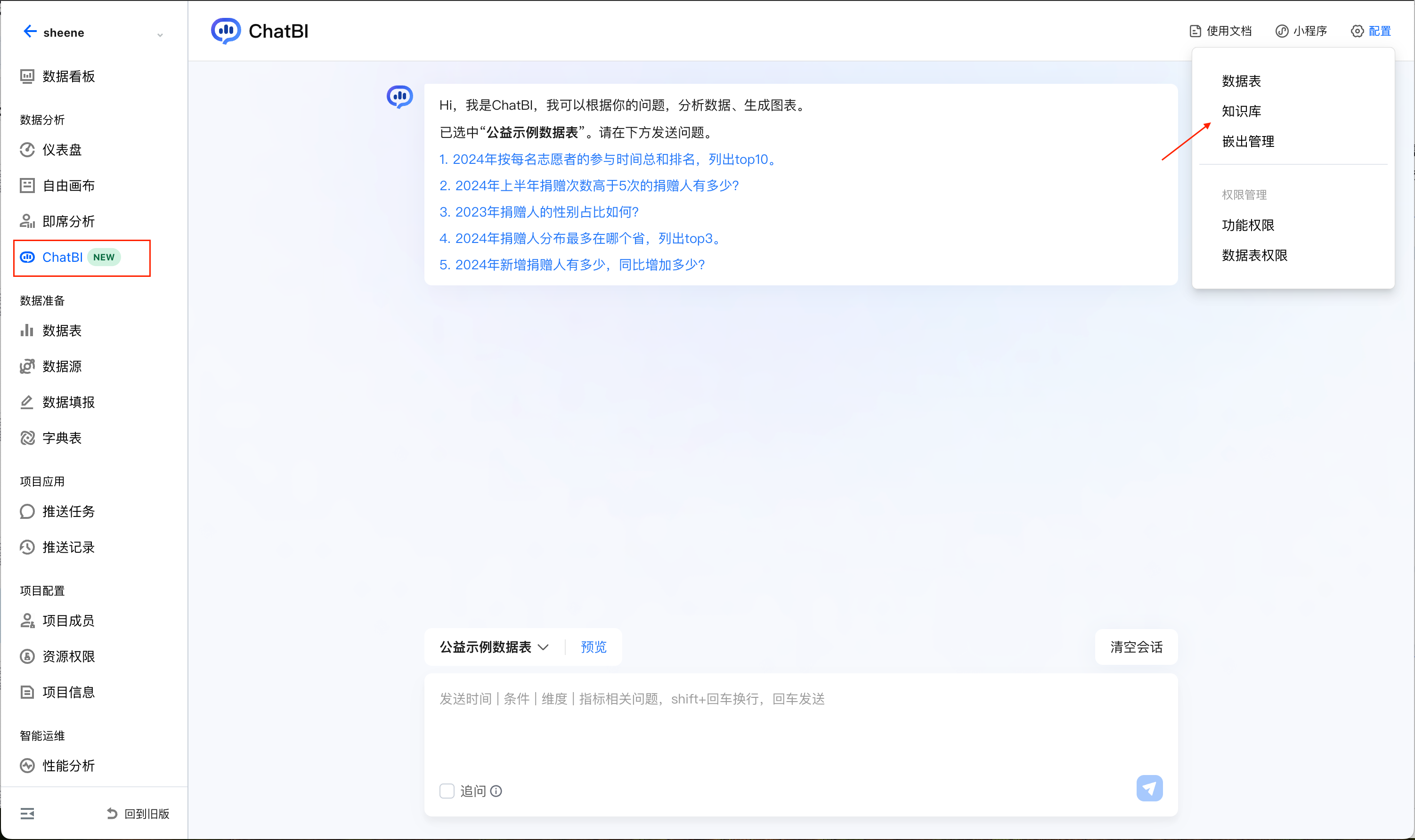Open 推送任务 bubble icon
The width and height of the screenshot is (1415, 840).
(27, 512)
